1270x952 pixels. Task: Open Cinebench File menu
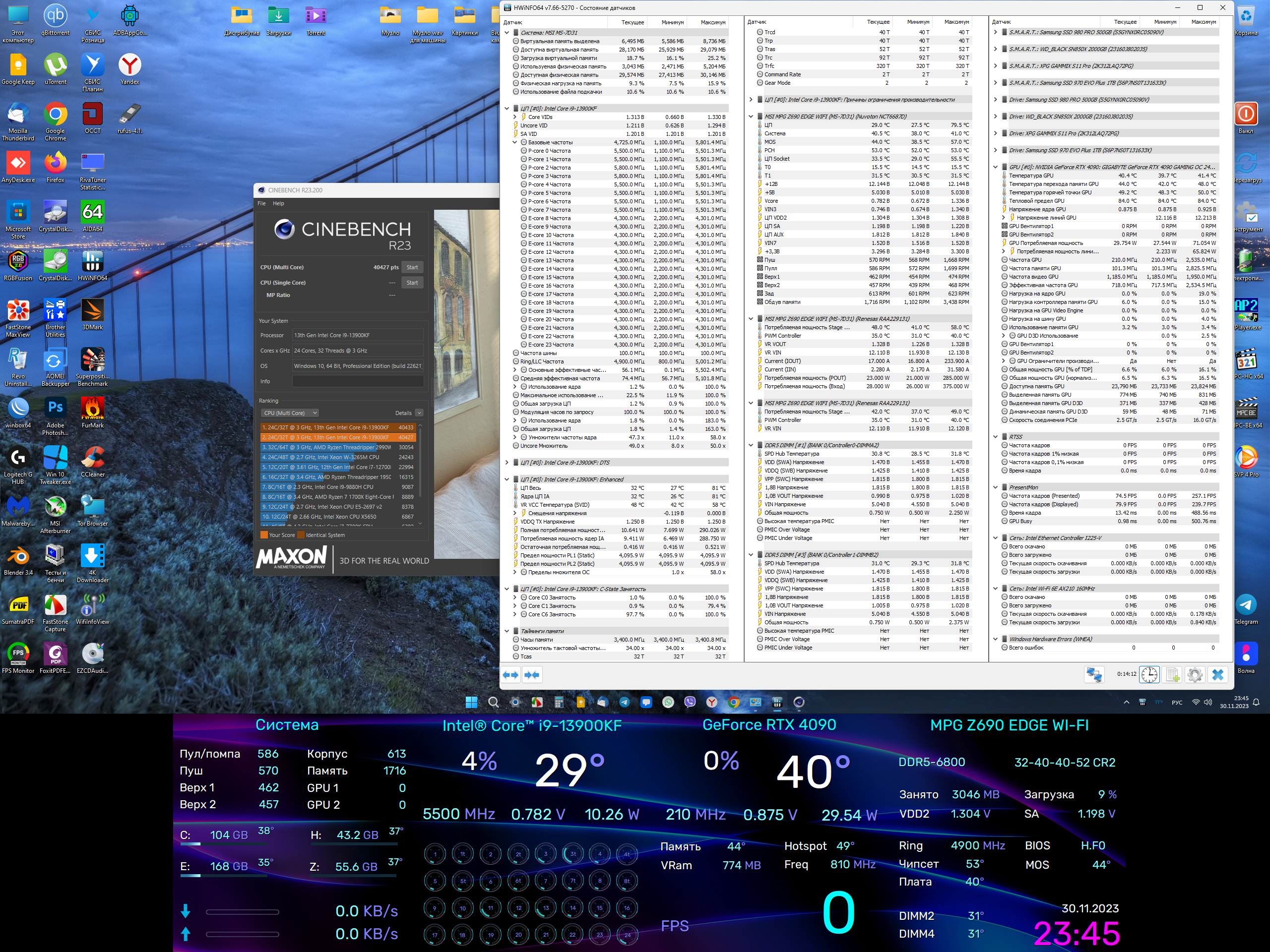pos(262,203)
